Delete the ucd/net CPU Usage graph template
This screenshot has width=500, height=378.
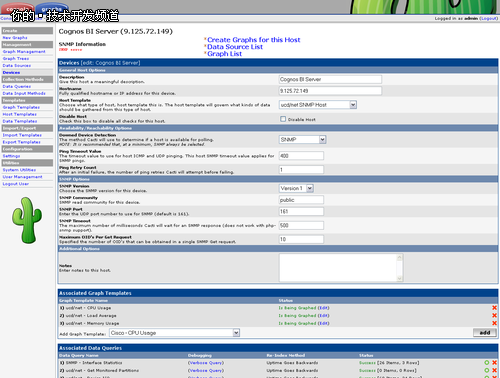click(x=494, y=308)
